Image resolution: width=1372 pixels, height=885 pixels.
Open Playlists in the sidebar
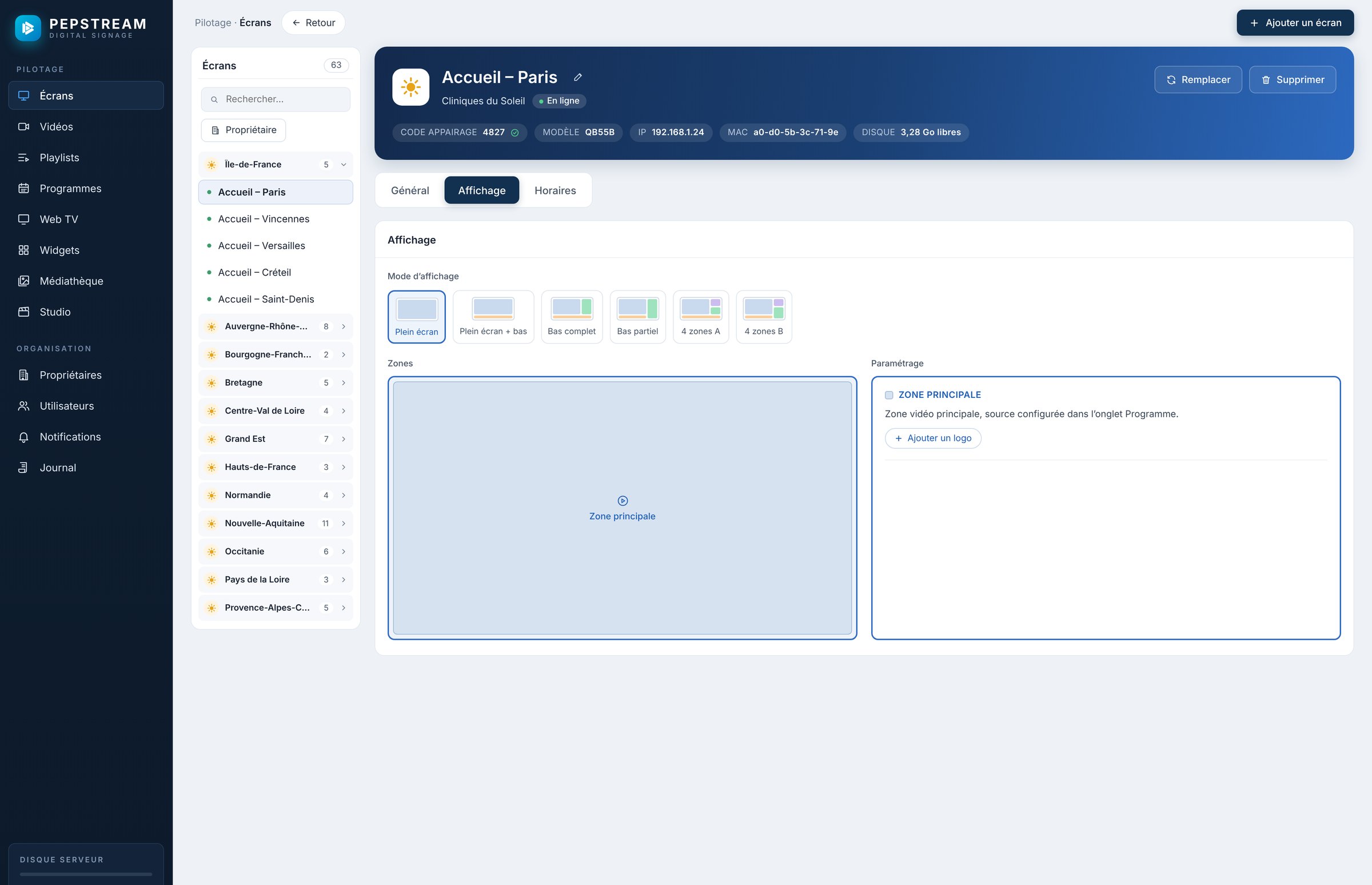(x=86, y=157)
